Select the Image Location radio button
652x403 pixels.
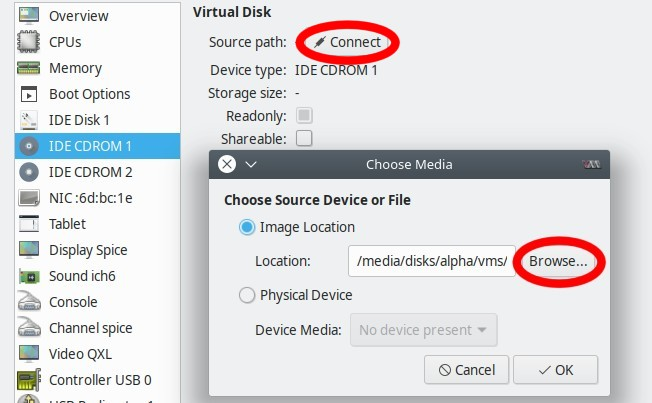click(x=247, y=227)
